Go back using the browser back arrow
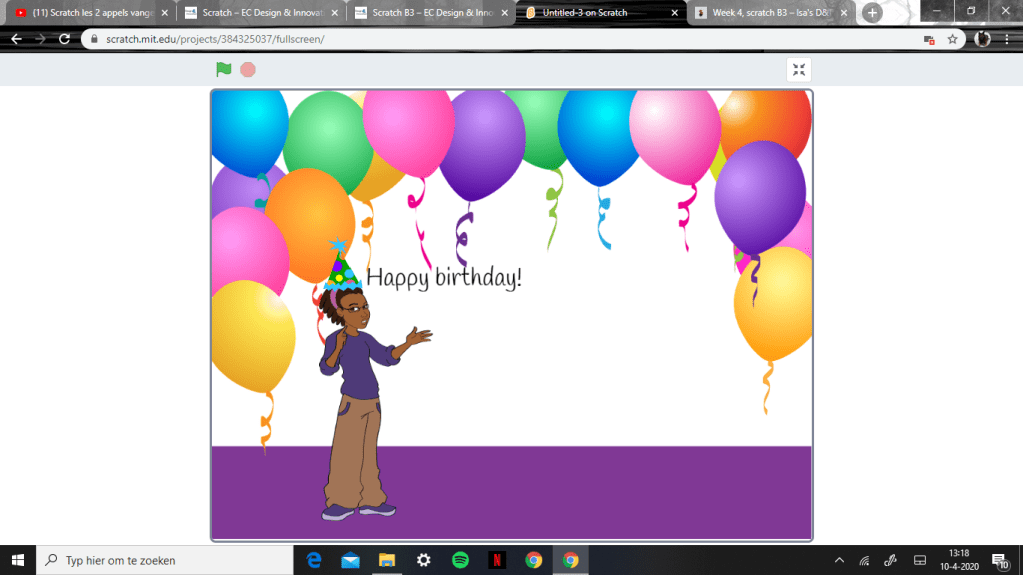Image resolution: width=1023 pixels, height=575 pixels. tap(16, 39)
